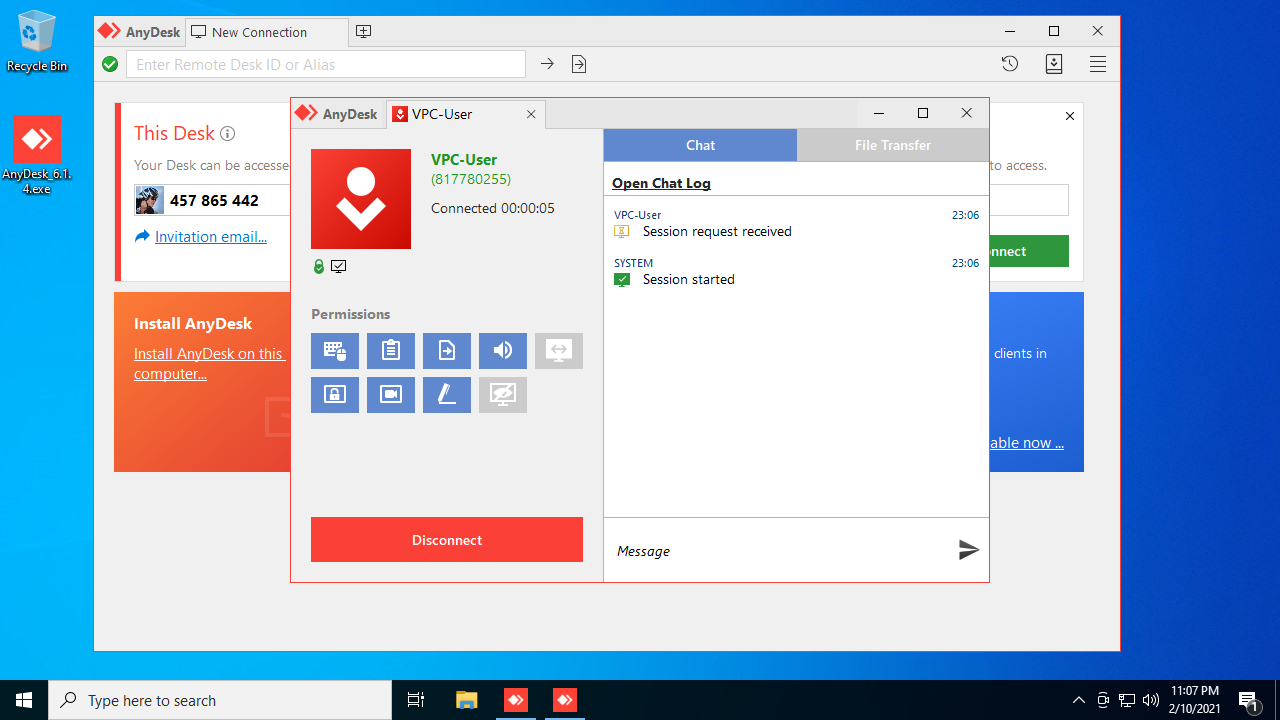Click the browse files transfer icon
This screenshot has height=720, width=1280.
[579, 64]
